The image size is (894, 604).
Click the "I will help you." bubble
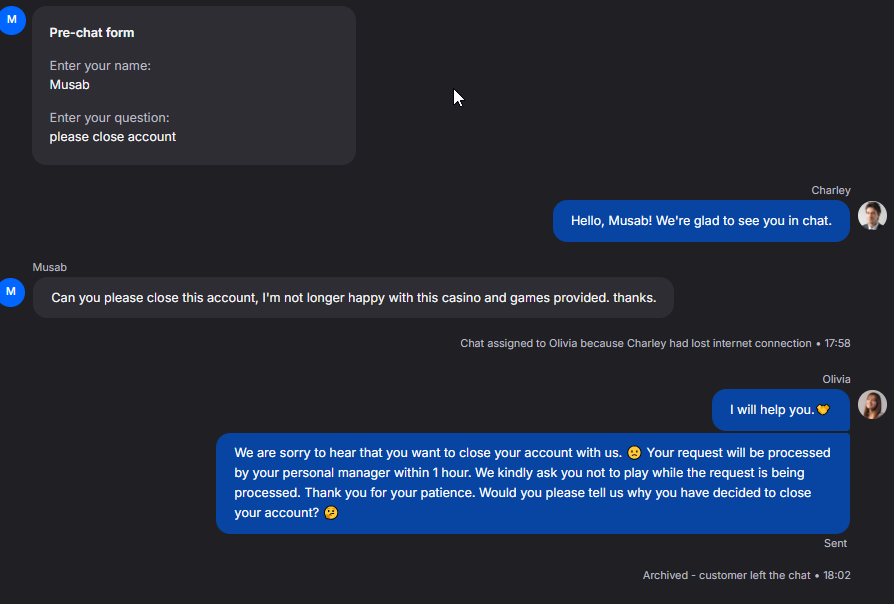(x=772, y=410)
